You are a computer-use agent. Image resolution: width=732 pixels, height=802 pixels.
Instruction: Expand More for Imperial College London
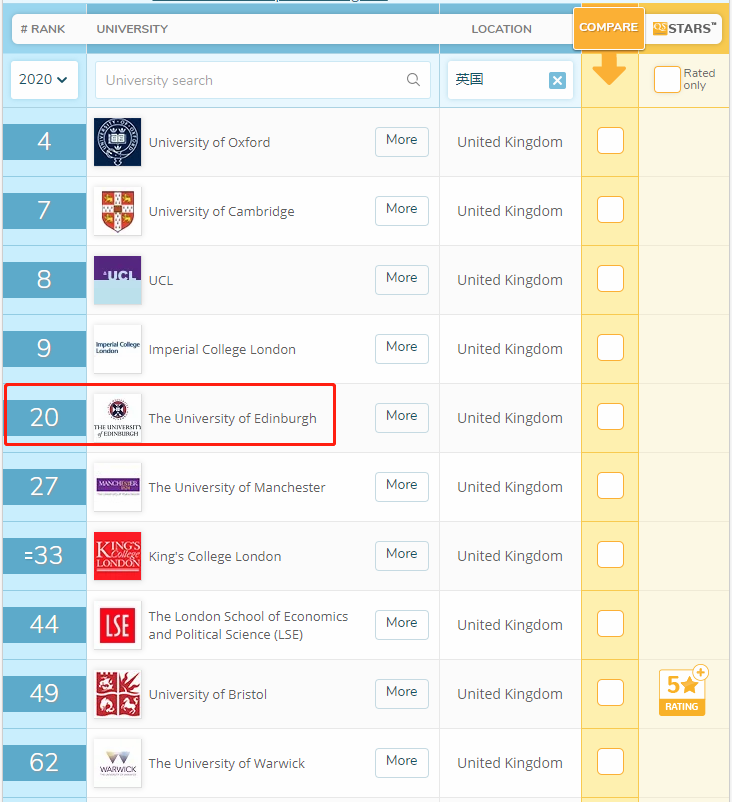[x=402, y=349]
